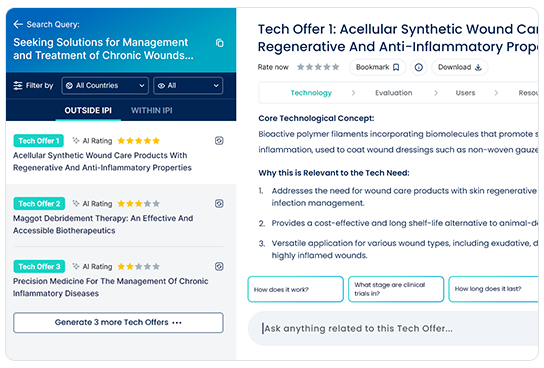Open Maggot Debridement Therapy offer title
This screenshot has height=368, width=544.
103,224
